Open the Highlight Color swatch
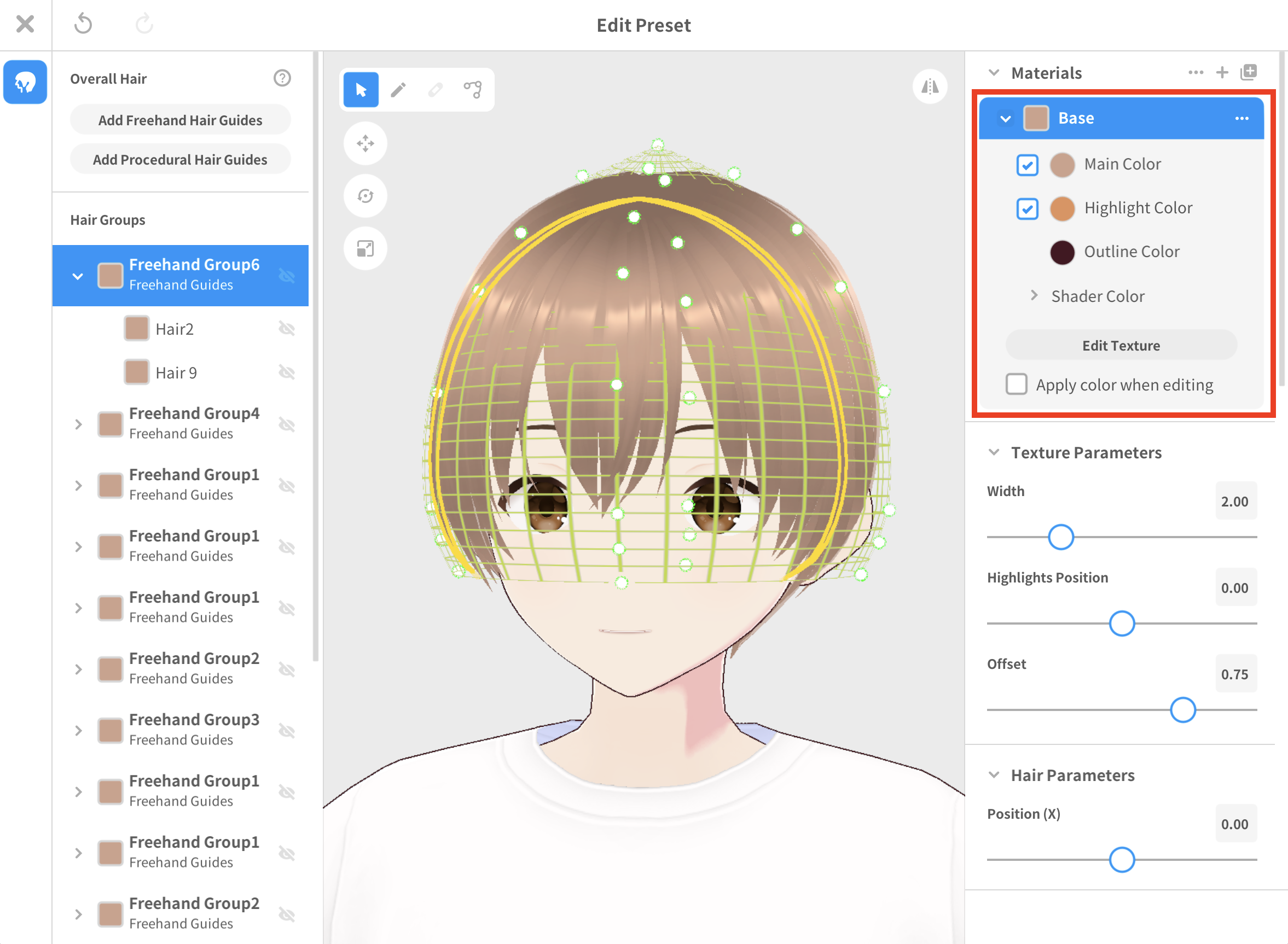This screenshot has height=944, width=1288. click(1062, 208)
